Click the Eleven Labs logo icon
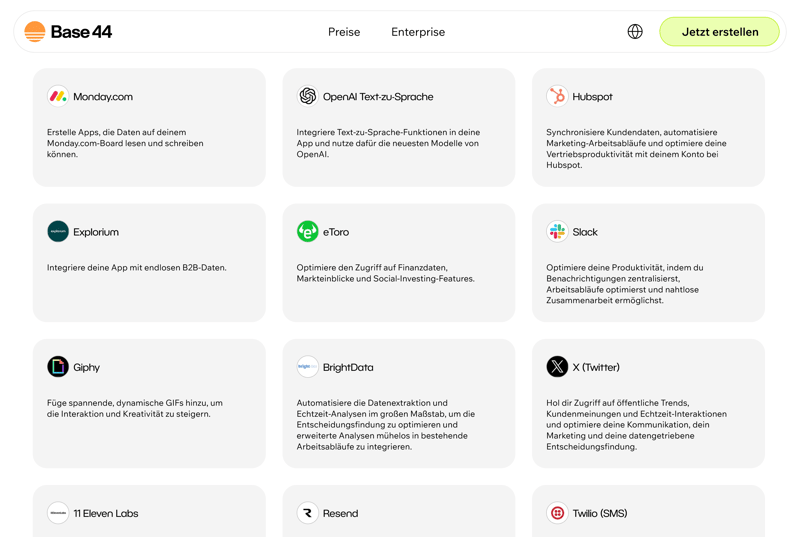The image size is (800, 537). click(x=58, y=513)
